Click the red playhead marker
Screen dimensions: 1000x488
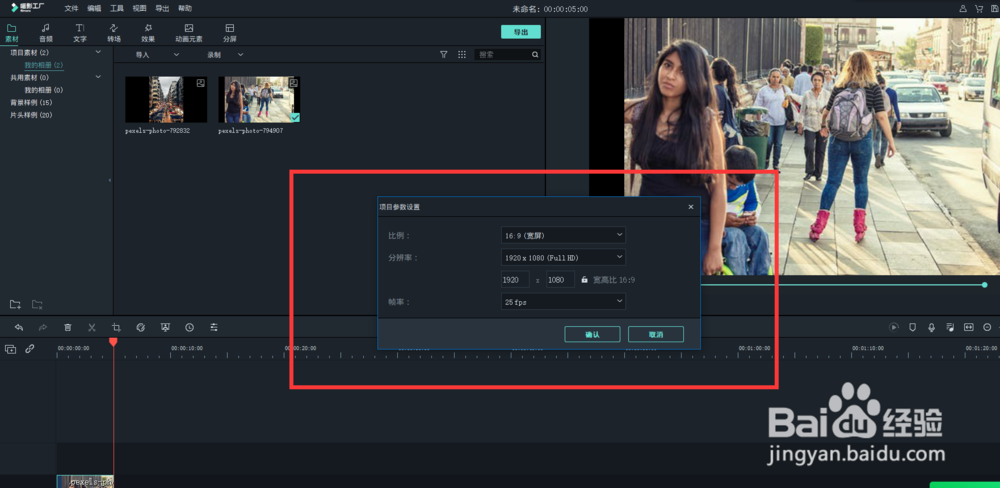point(114,343)
